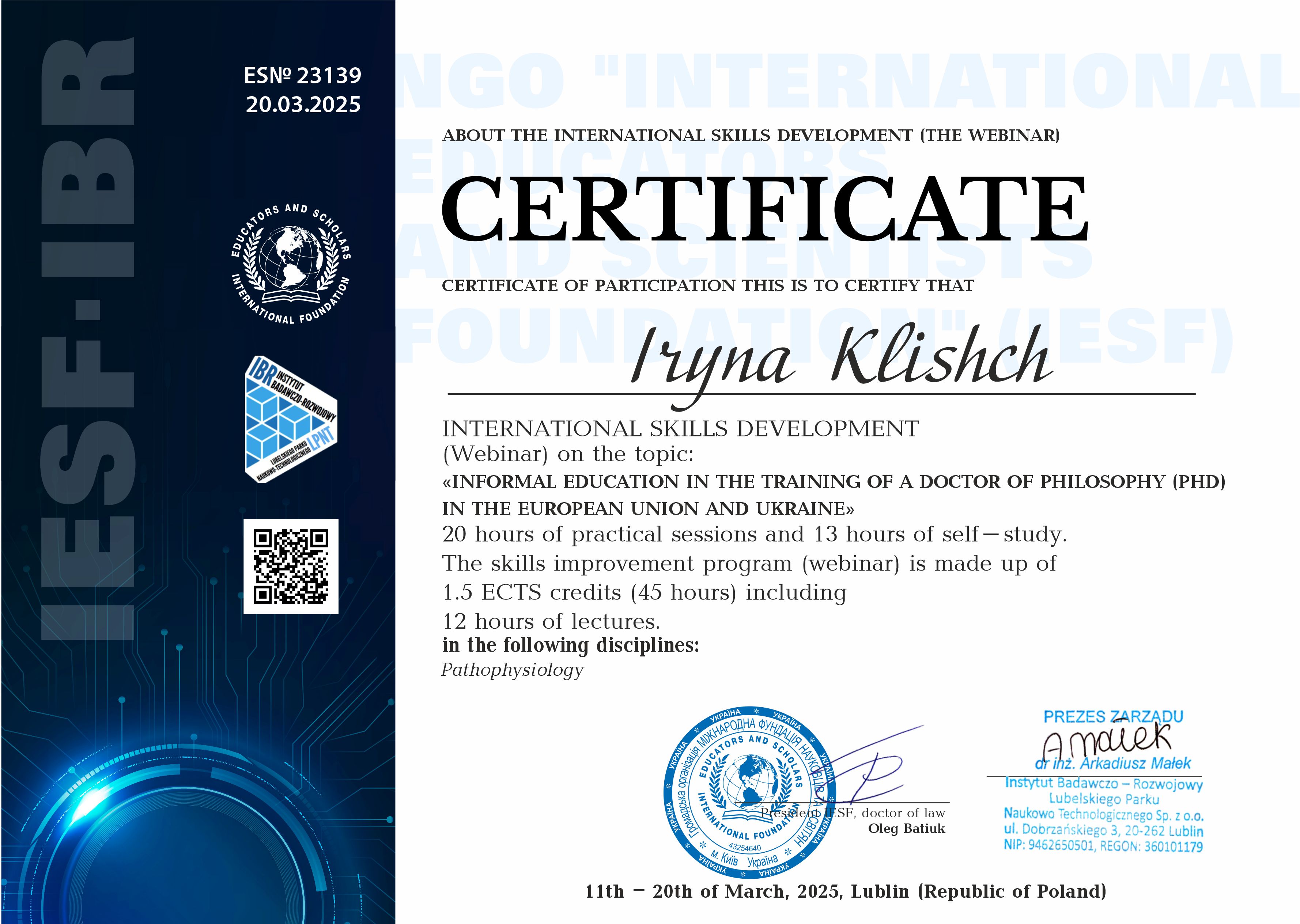Click the '(Webinar) on the topic:' line

click(568, 454)
